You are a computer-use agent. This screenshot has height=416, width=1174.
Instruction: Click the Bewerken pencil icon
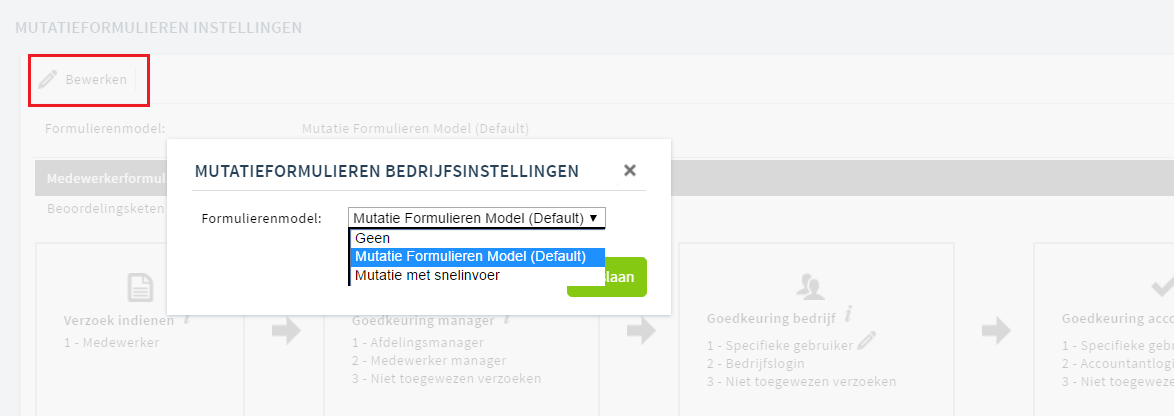48,79
